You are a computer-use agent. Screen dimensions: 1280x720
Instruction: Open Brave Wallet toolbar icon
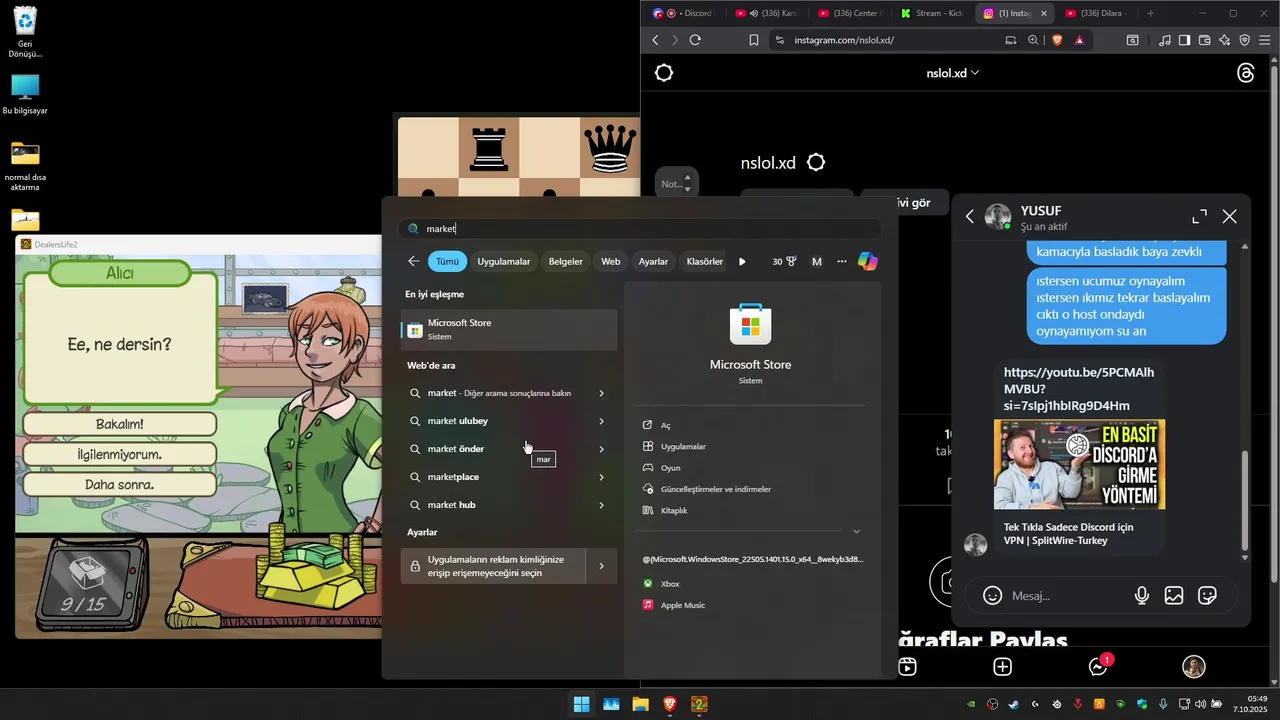[1205, 40]
